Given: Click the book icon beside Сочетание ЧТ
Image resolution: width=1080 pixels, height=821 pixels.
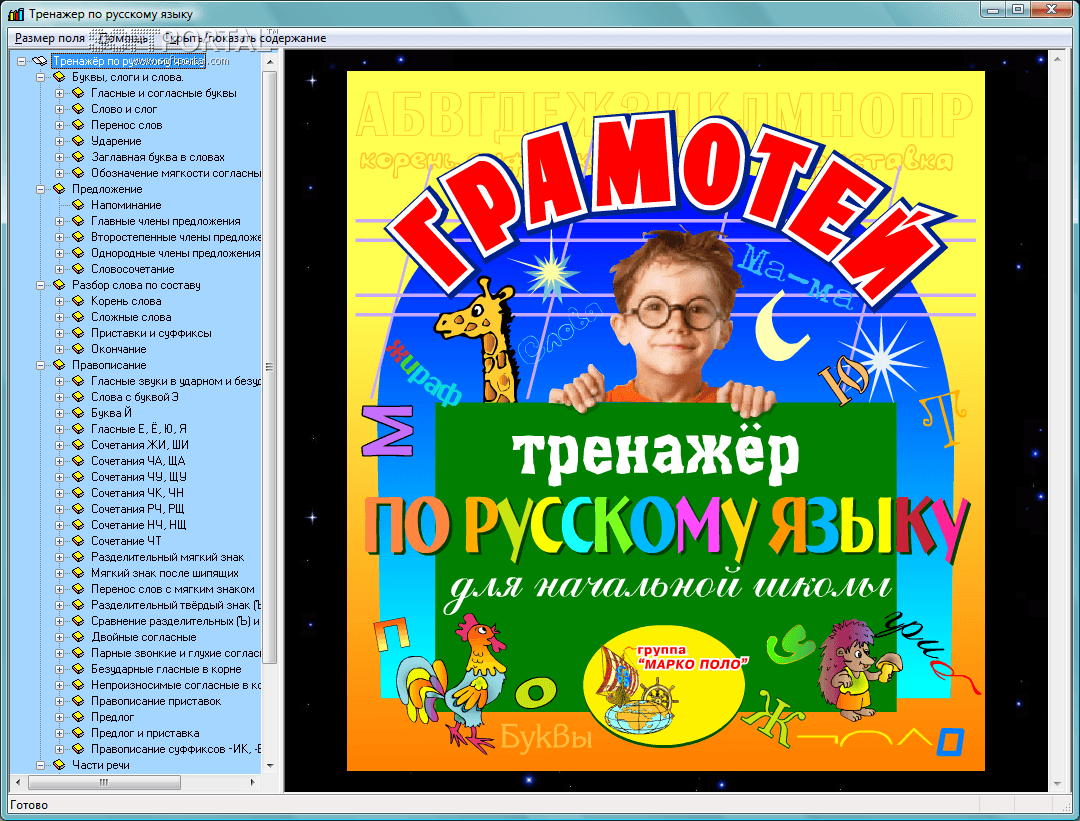Looking at the screenshot, I should 79,541.
